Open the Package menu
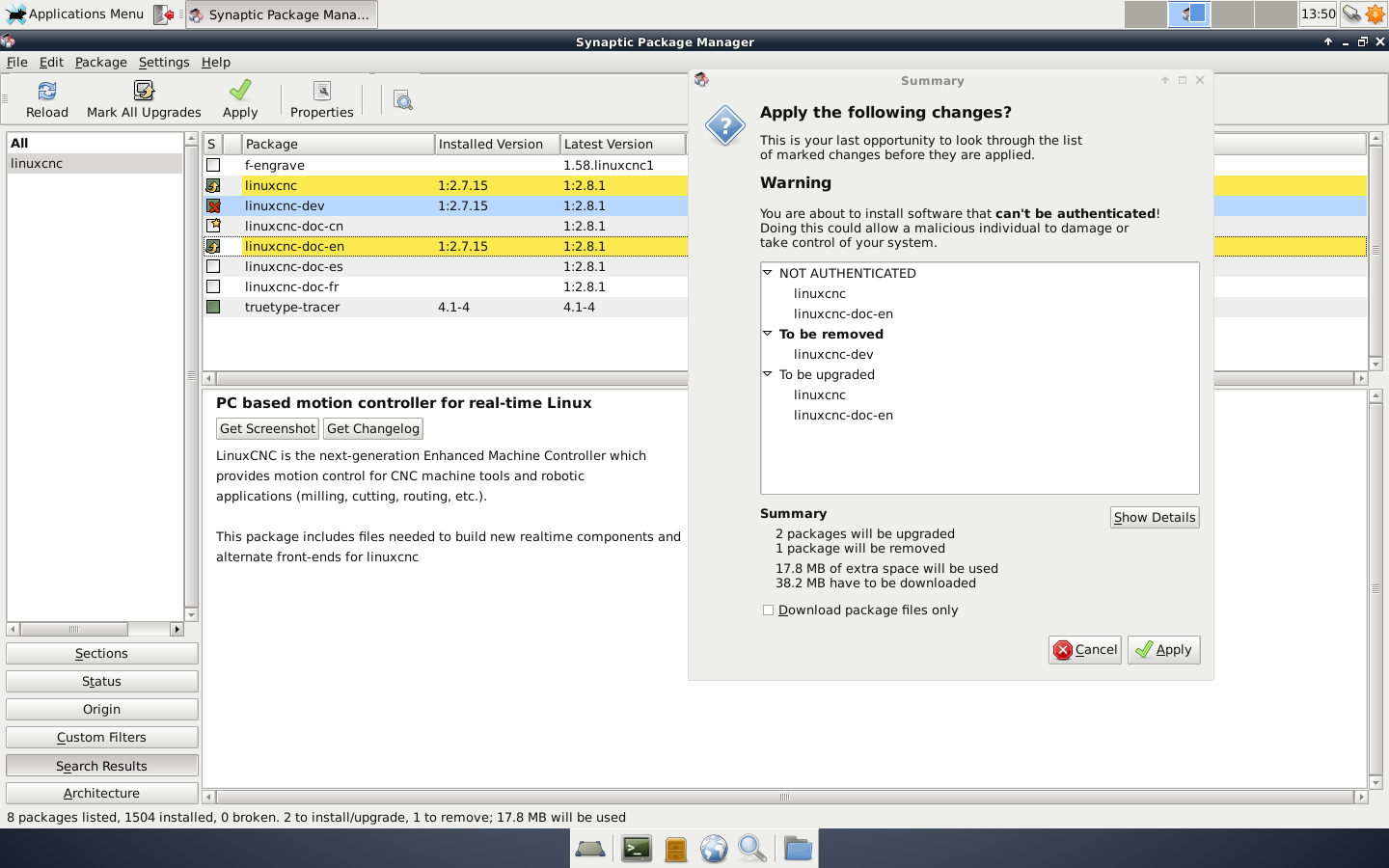The image size is (1389, 868). [x=101, y=62]
